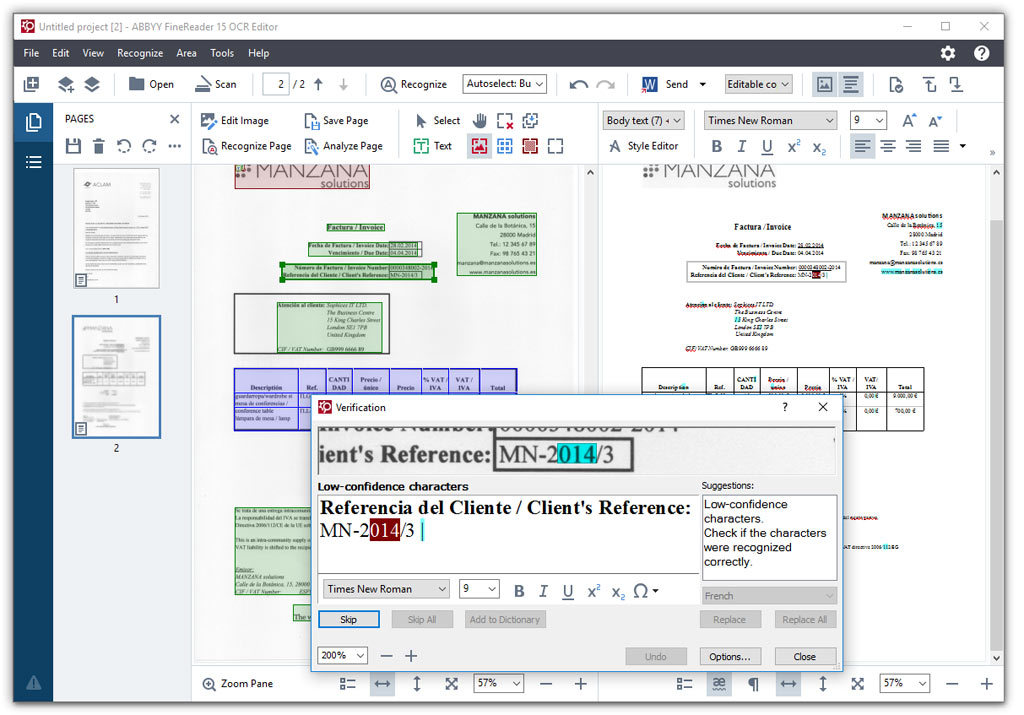The height and width of the screenshot is (715, 1024).
Task: Toggle Image pane view button
Action: [x=825, y=84]
